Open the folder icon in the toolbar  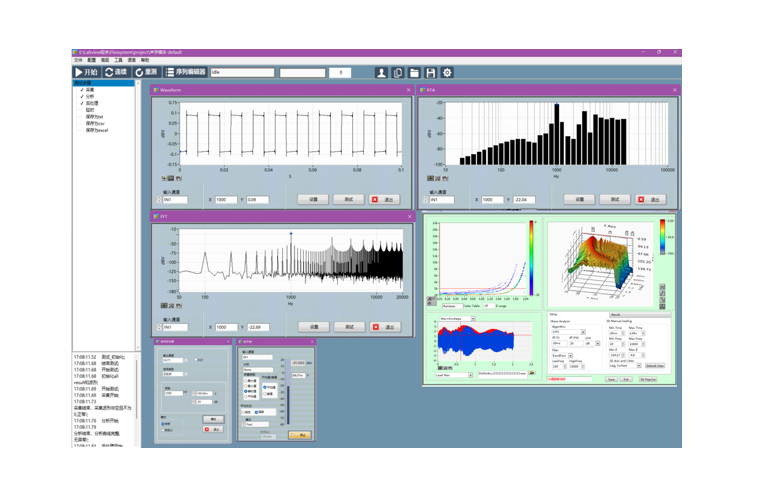click(x=414, y=73)
